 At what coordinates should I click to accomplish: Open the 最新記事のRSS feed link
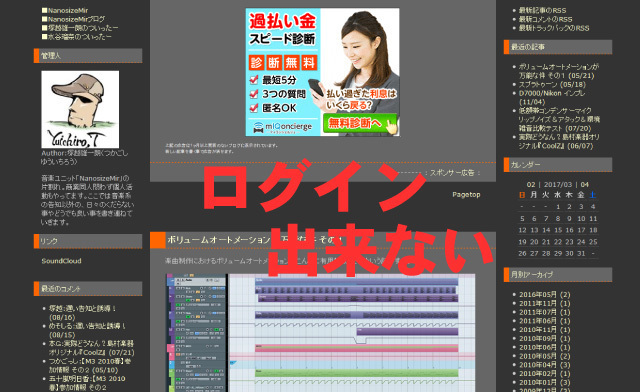click(542, 10)
